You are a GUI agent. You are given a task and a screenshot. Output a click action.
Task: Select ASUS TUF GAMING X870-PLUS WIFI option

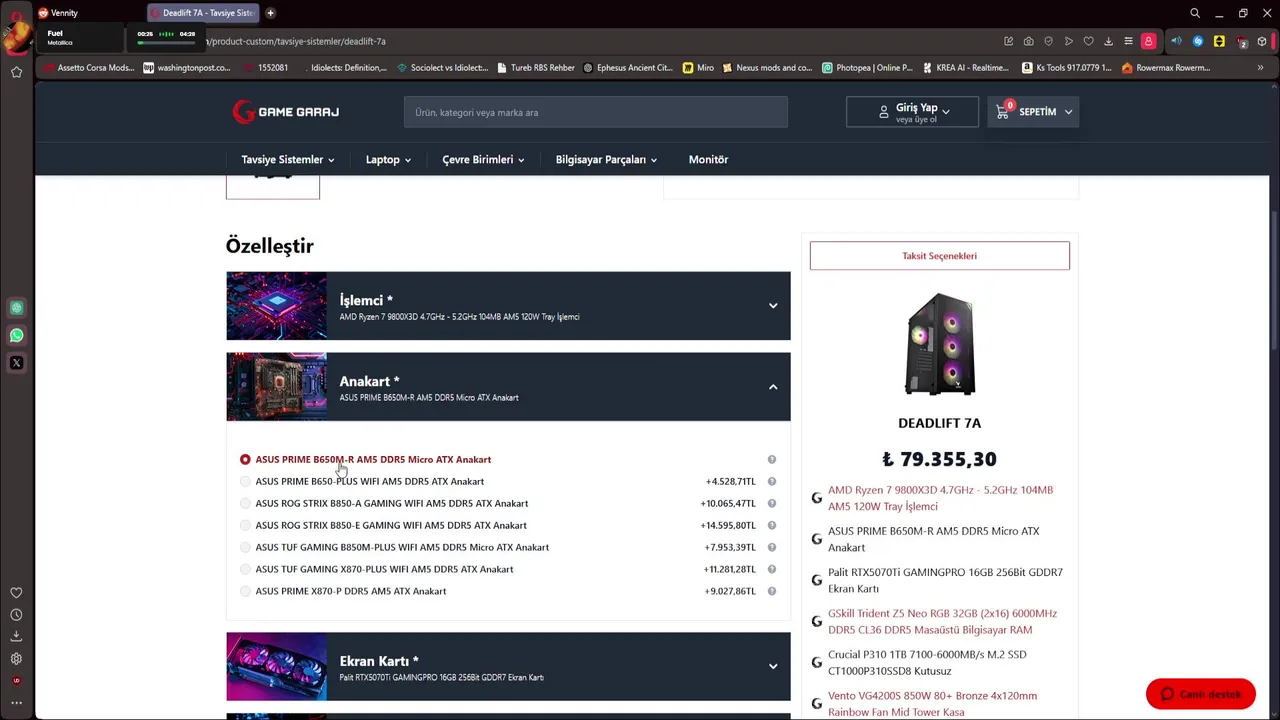(x=245, y=569)
